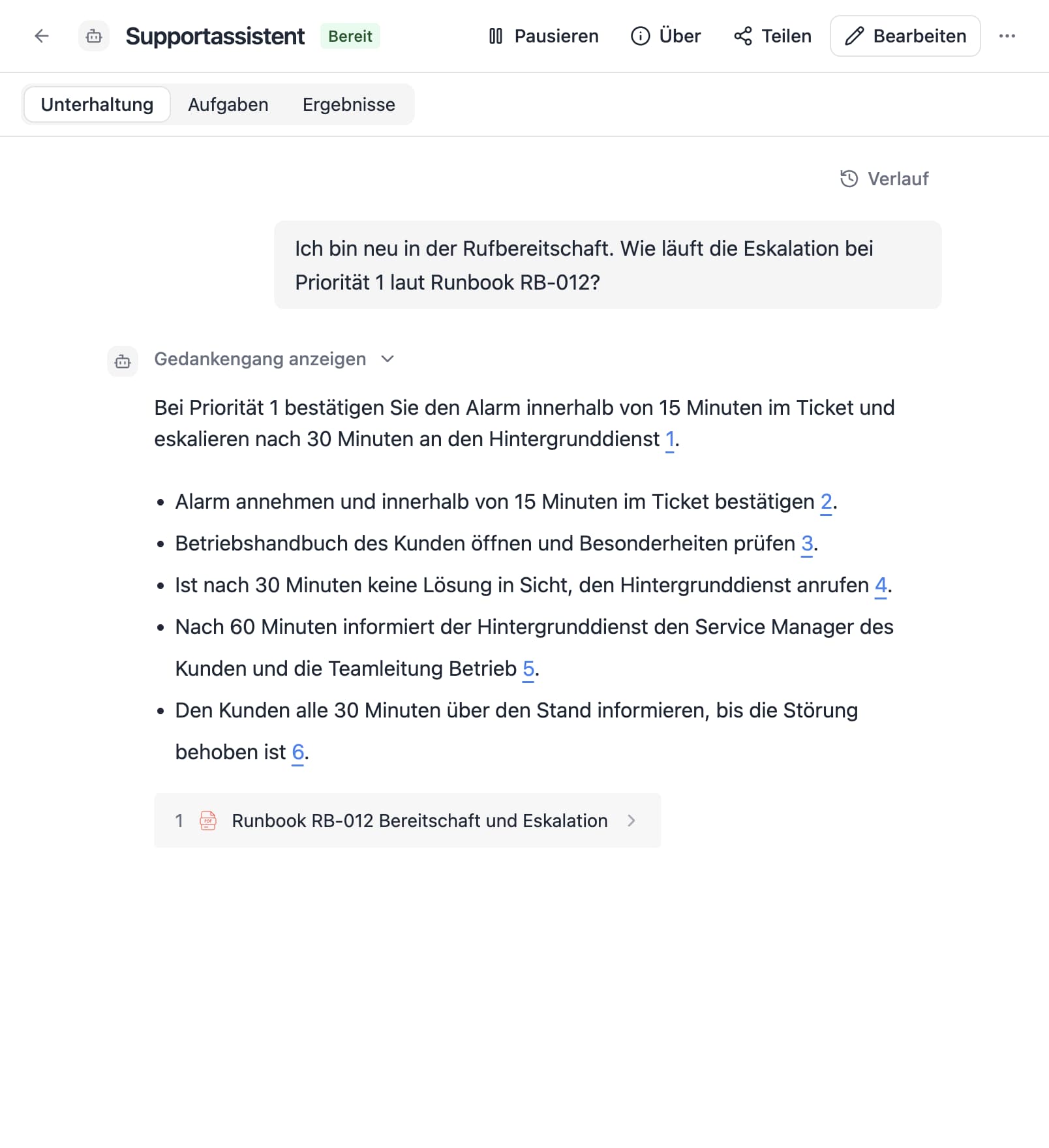Share the assistant via Teilen
The width and height of the screenshot is (1049, 1148).
click(x=772, y=36)
